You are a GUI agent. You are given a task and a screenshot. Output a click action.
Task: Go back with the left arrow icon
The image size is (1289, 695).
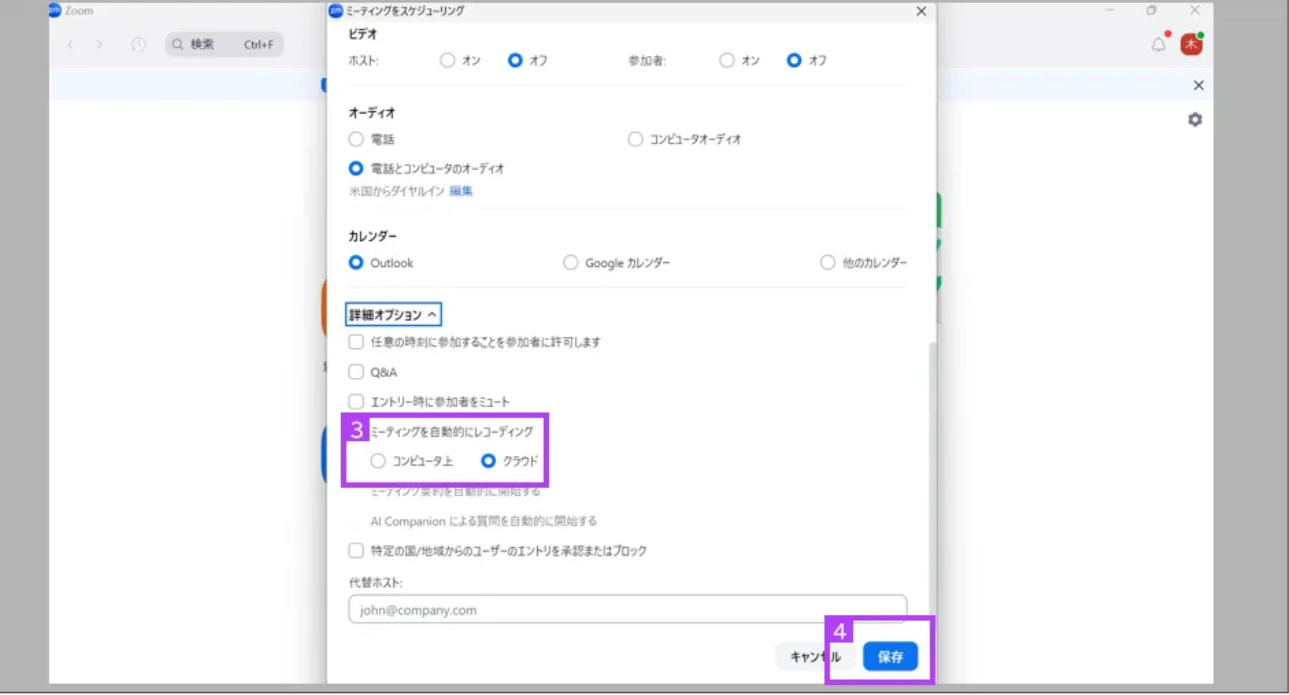pos(70,44)
